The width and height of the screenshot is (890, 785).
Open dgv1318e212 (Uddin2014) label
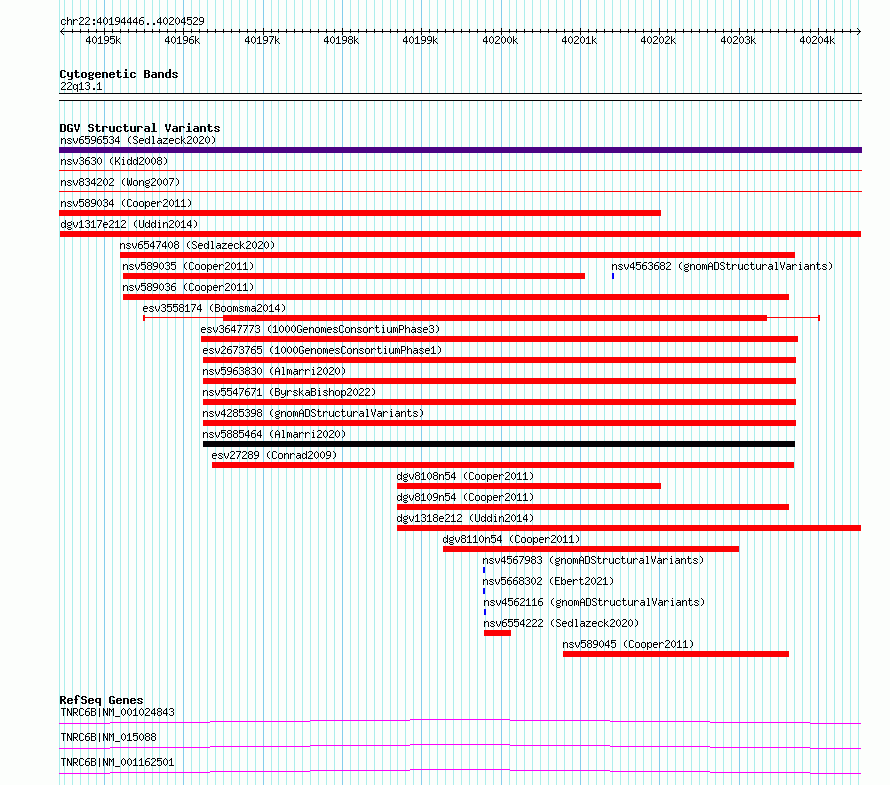coord(465,518)
